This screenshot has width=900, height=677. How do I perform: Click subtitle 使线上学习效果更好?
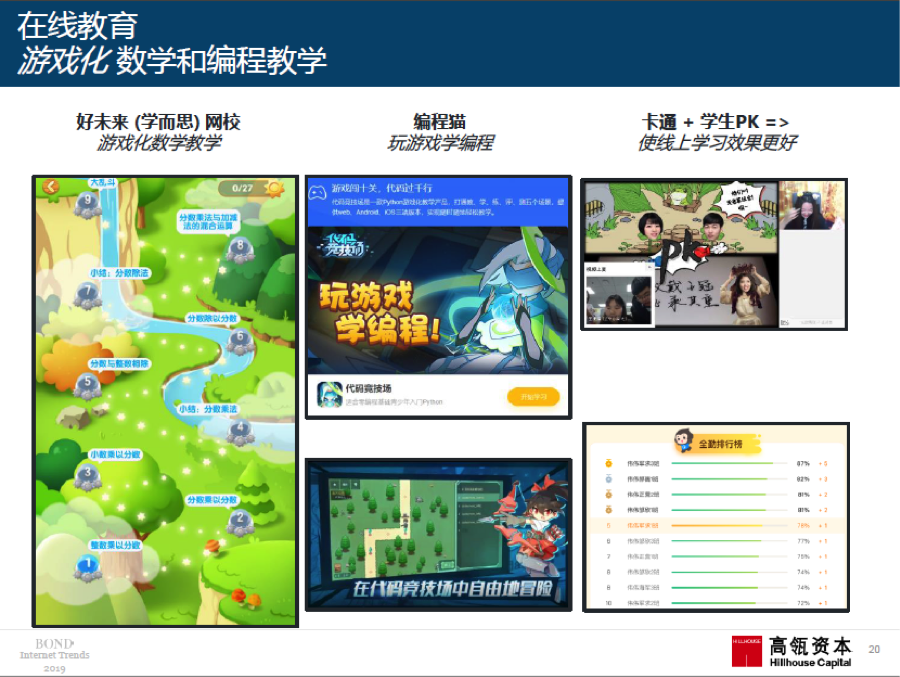point(717,142)
